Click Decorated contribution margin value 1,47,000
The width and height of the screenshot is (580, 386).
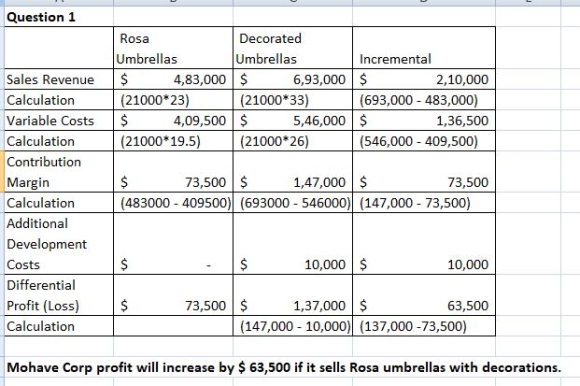click(x=293, y=172)
